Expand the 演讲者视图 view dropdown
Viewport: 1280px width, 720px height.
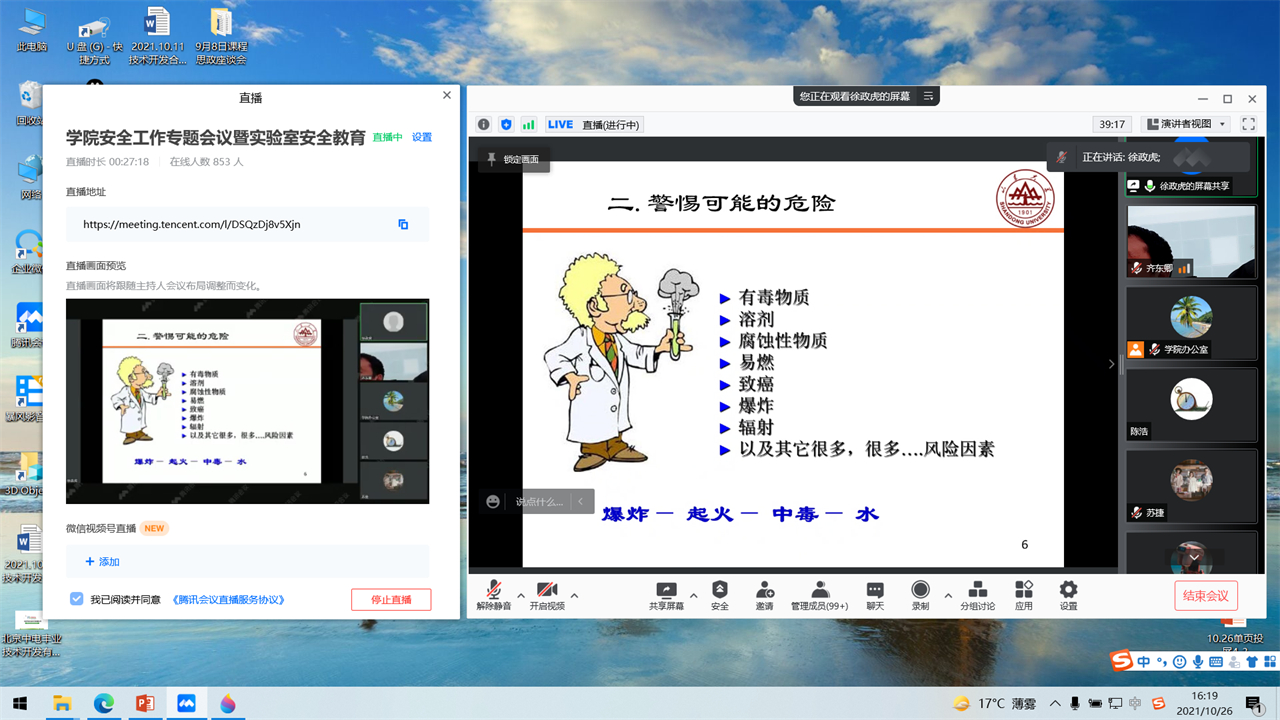coord(1187,124)
